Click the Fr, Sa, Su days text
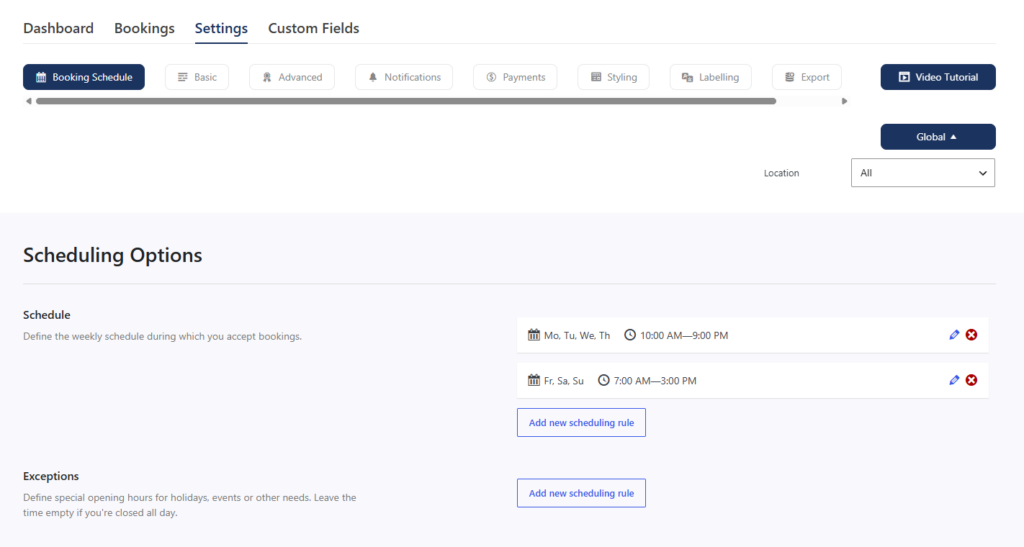The image size is (1024, 547). click(564, 381)
